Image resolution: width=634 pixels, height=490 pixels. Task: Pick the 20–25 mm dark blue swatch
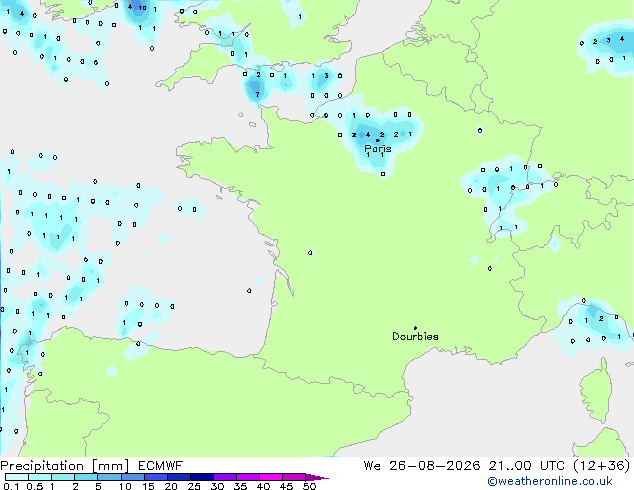click(178, 477)
